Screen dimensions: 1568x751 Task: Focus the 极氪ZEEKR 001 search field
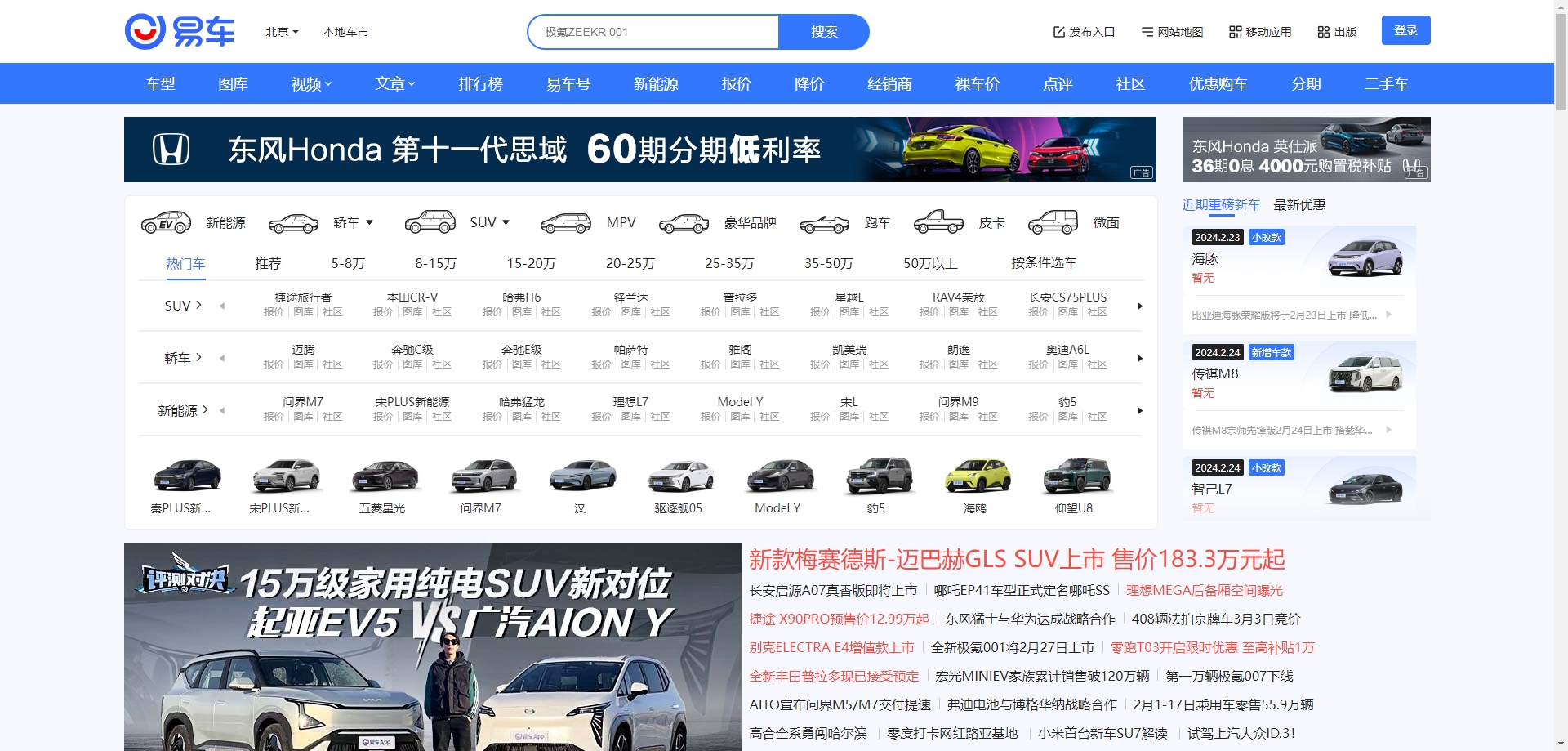click(653, 32)
